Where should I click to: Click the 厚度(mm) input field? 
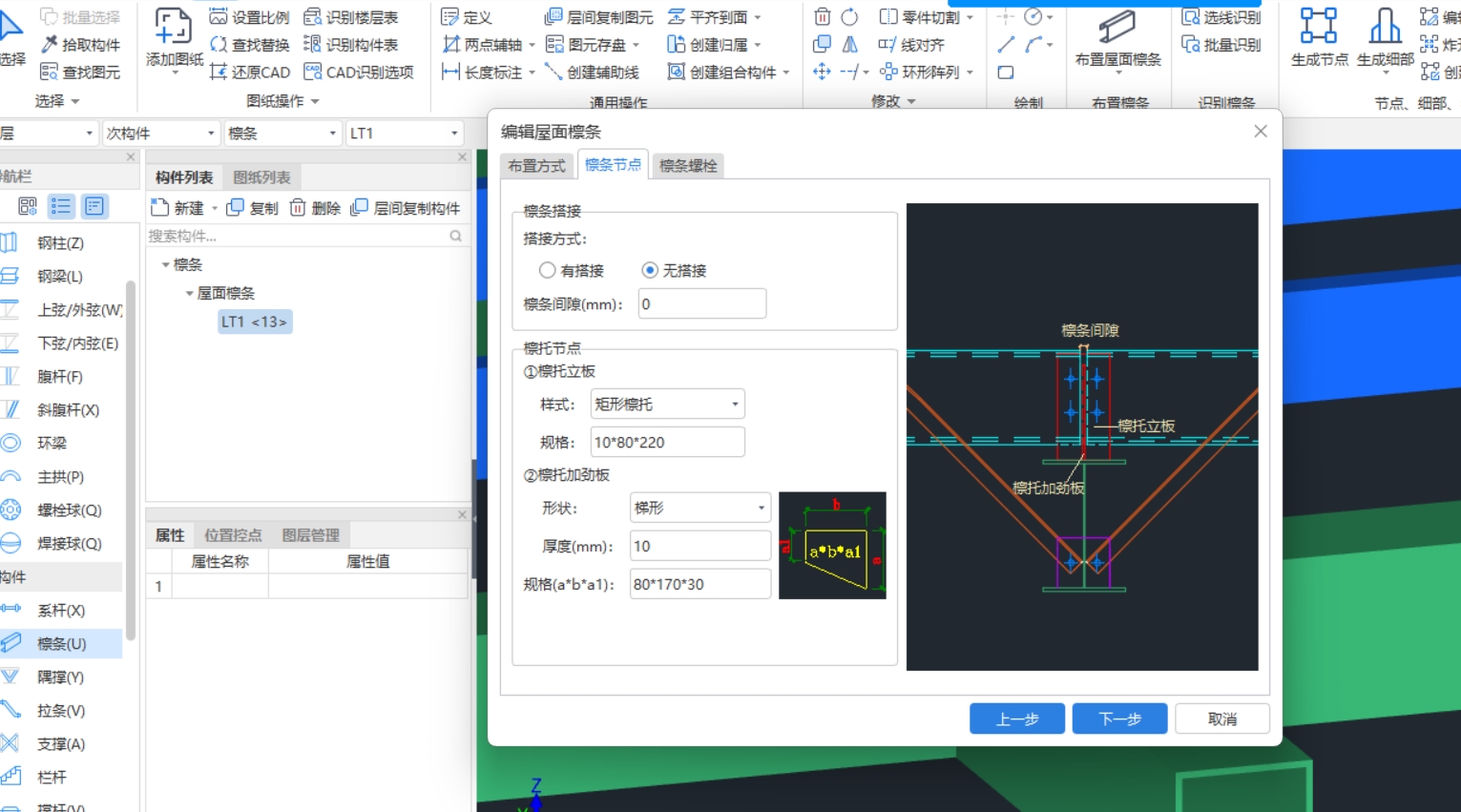coord(700,546)
